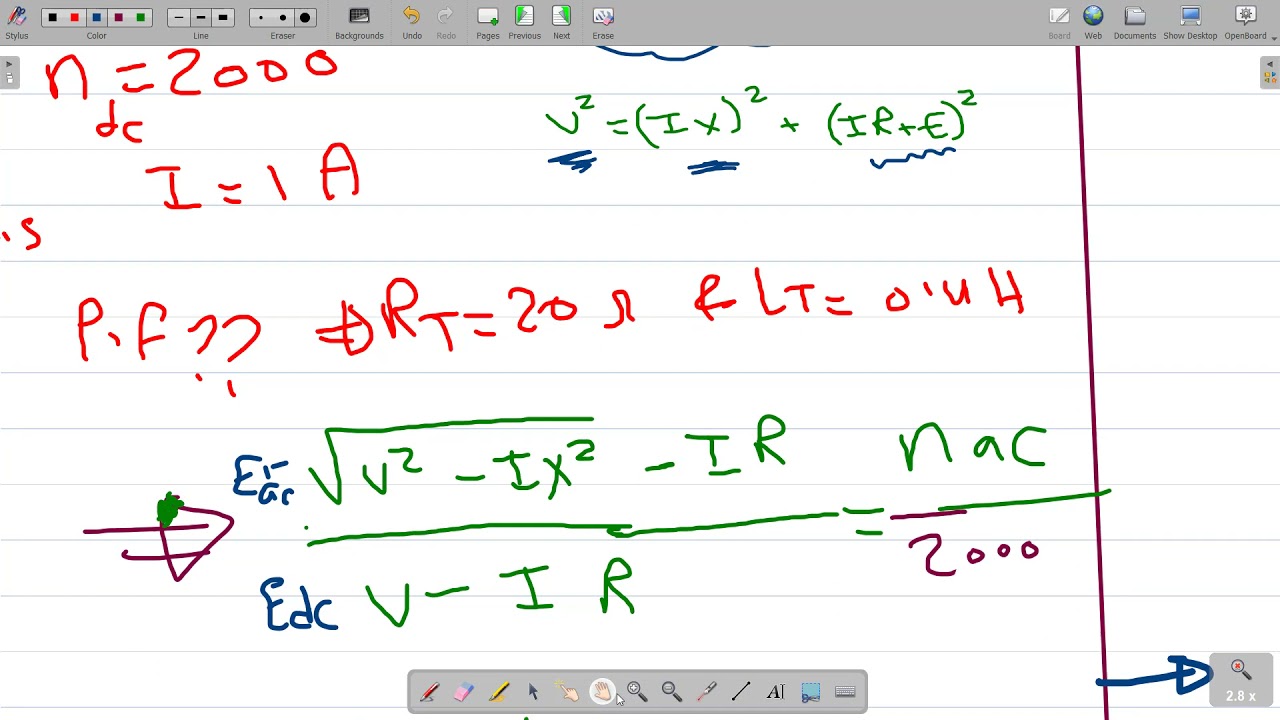This screenshot has height=720, width=1280.
Task: Select the purple pen color
Action: [x=119, y=18]
